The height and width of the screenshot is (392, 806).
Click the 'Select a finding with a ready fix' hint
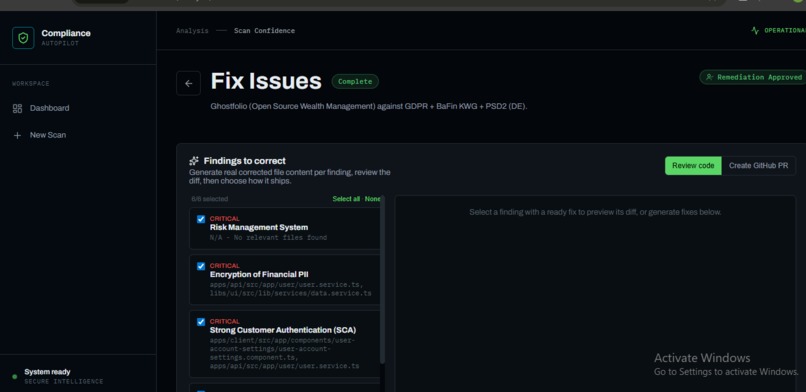coord(595,212)
